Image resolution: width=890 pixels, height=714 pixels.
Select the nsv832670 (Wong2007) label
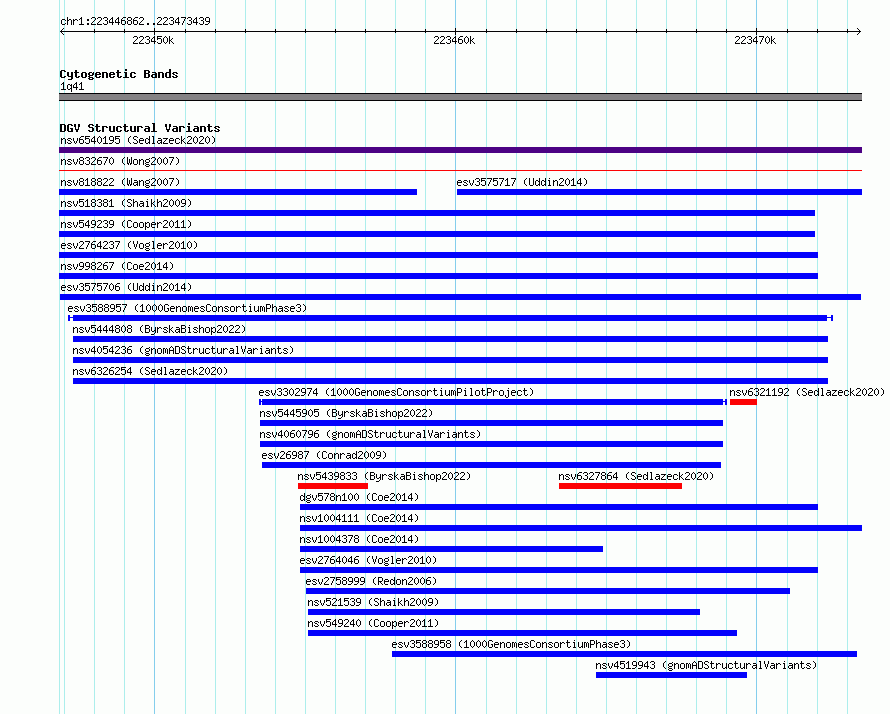[x=120, y=161]
